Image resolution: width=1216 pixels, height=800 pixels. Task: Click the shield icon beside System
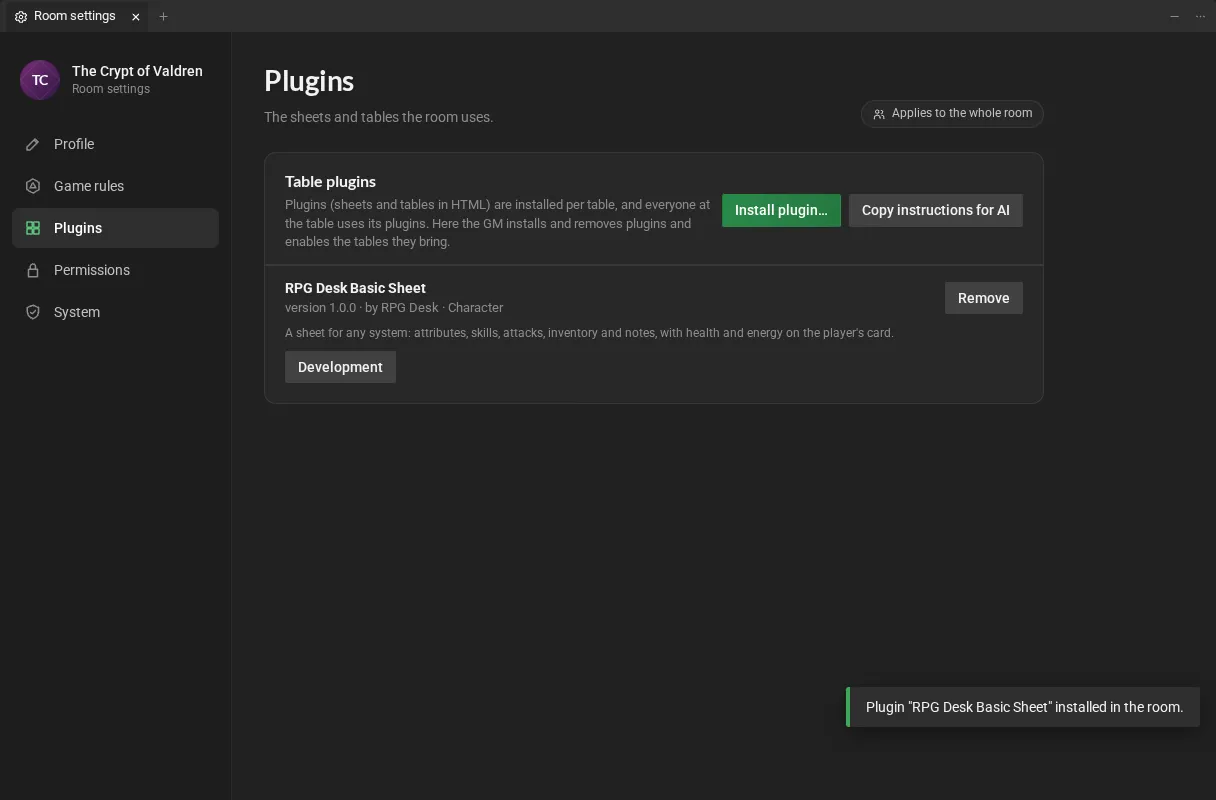[33, 312]
